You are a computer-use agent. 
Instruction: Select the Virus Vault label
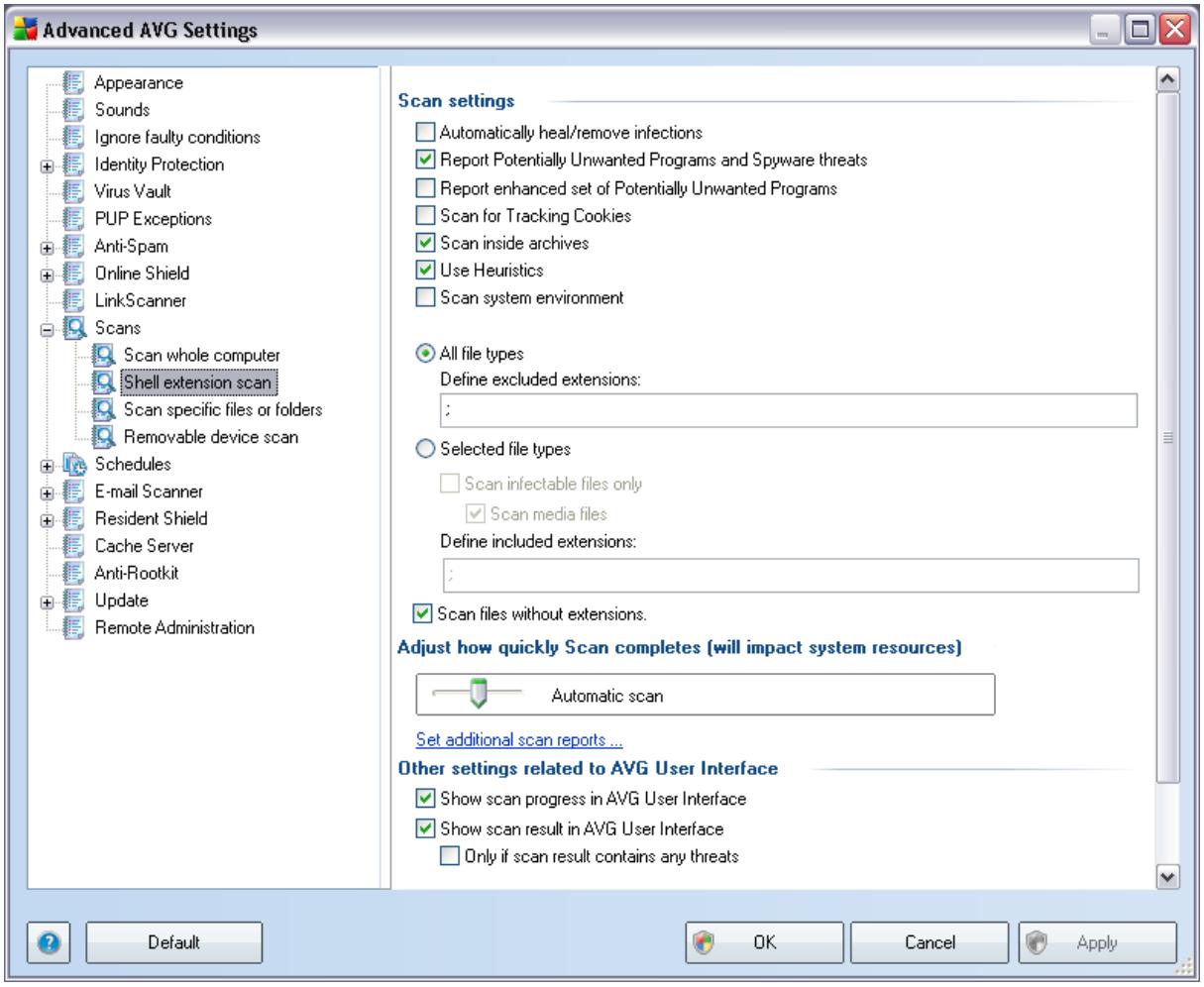click(134, 191)
